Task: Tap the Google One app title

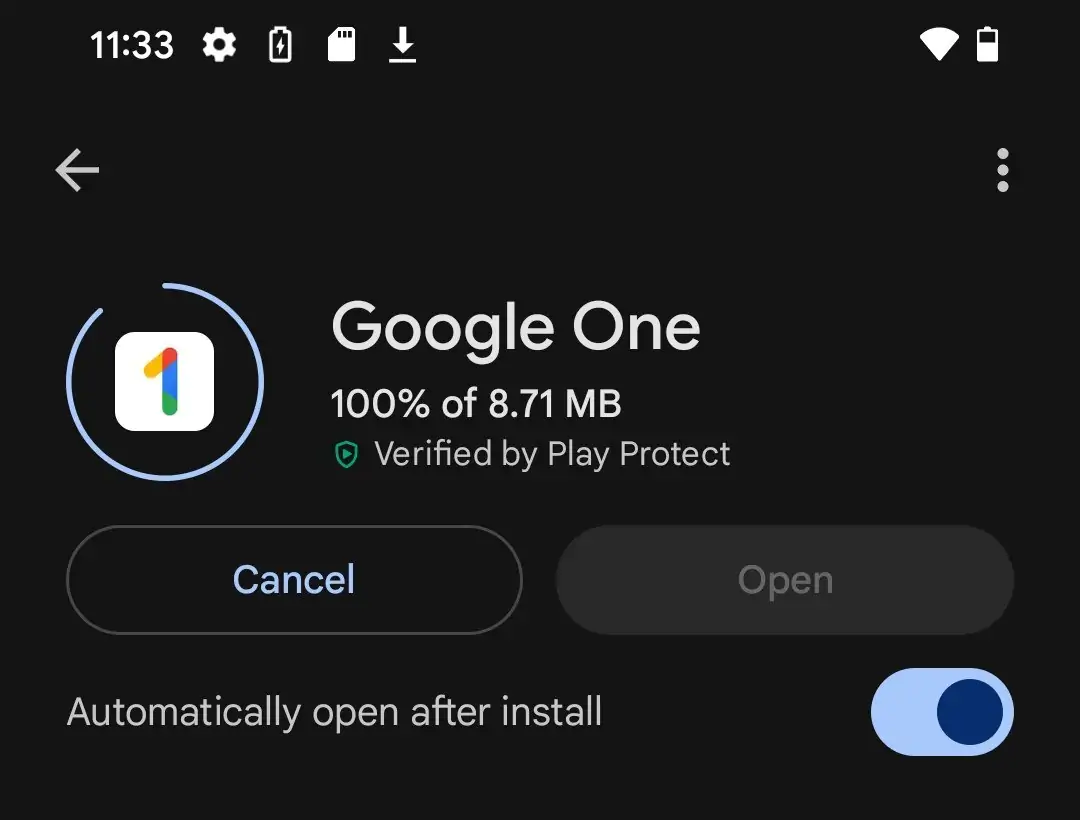Action: [x=515, y=327]
